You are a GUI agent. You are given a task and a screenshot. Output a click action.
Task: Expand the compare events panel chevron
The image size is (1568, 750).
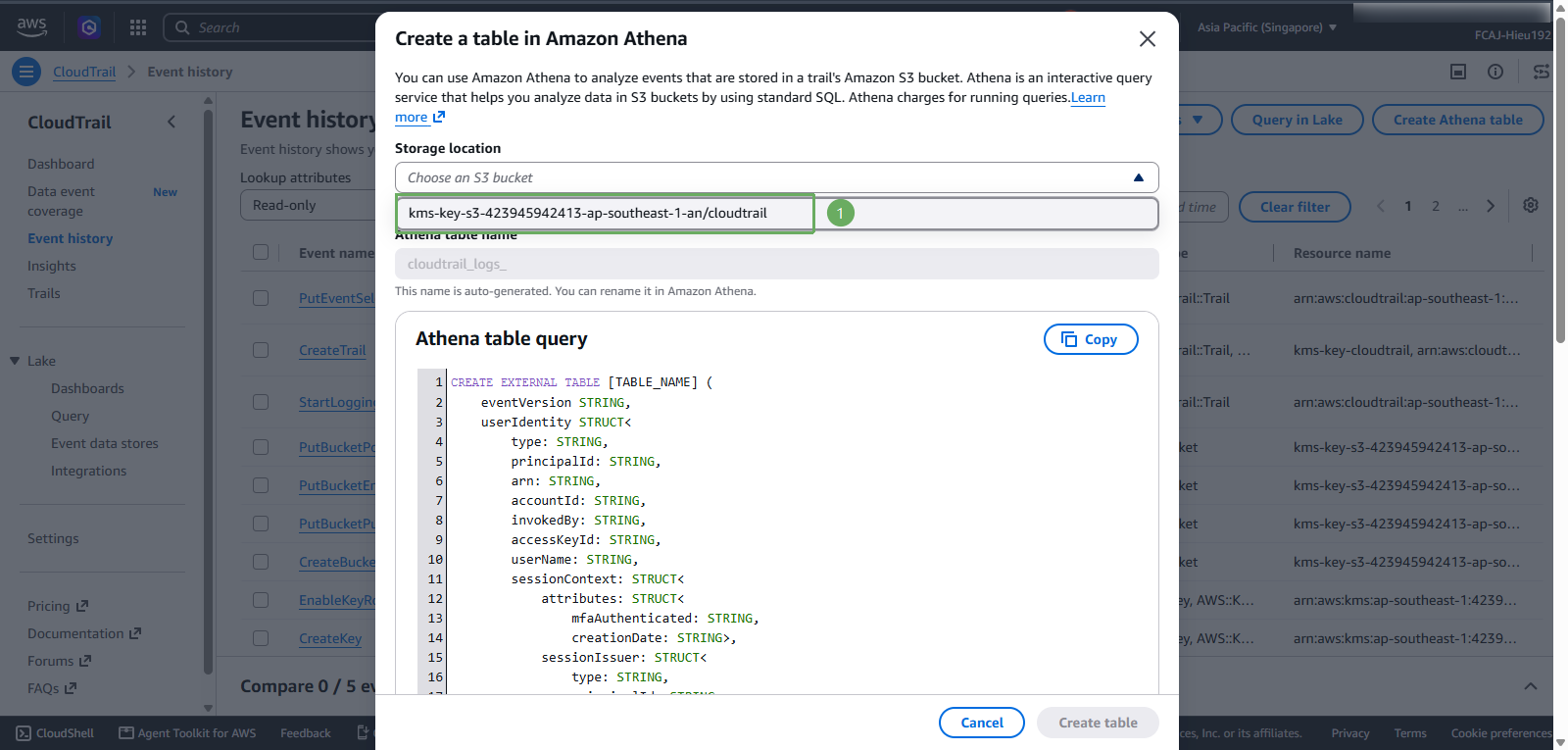(x=1531, y=686)
